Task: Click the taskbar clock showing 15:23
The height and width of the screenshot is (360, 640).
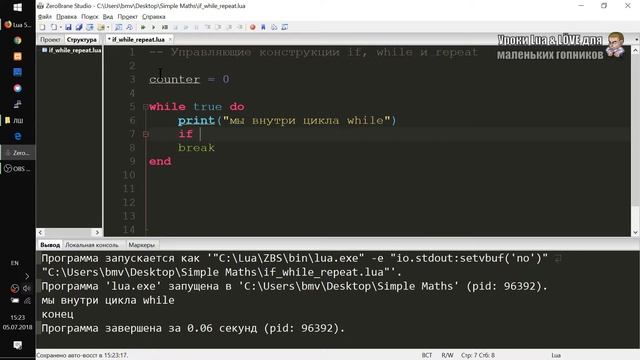Action: click(x=18, y=317)
